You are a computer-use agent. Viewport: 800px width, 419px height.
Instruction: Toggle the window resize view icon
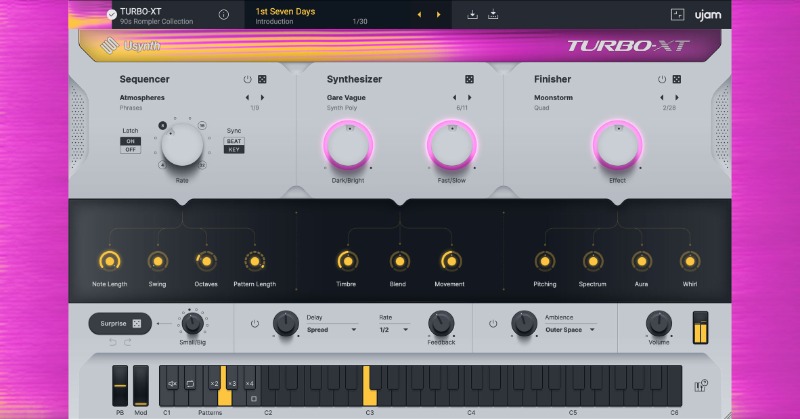677,15
